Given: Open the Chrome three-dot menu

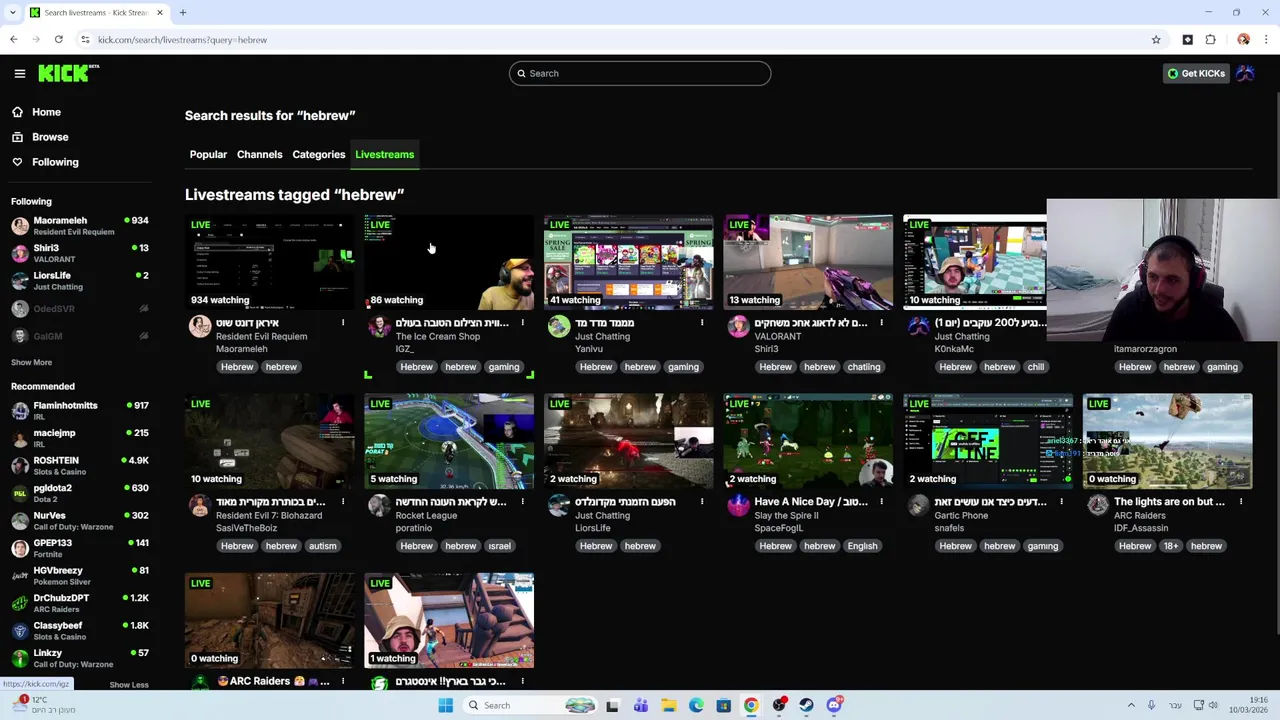Looking at the screenshot, I should (x=1266, y=40).
